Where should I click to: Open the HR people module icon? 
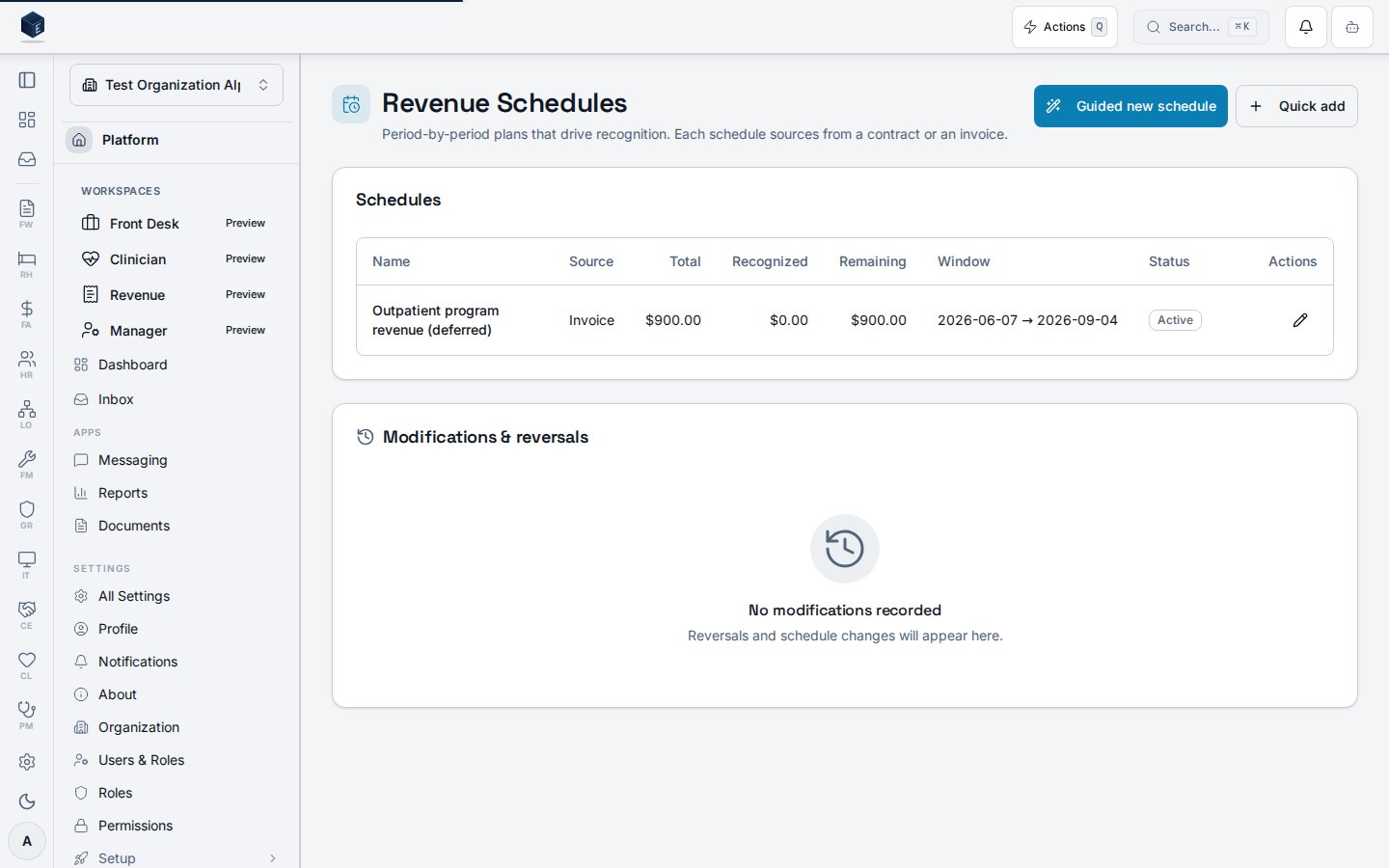[x=27, y=364]
